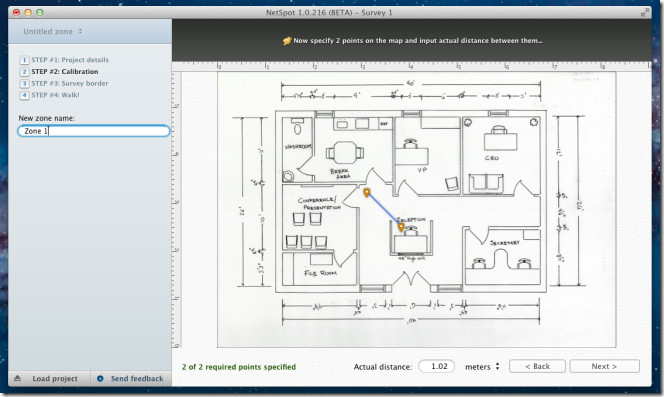Click the blue feedback icon

pyautogui.click(x=100, y=378)
